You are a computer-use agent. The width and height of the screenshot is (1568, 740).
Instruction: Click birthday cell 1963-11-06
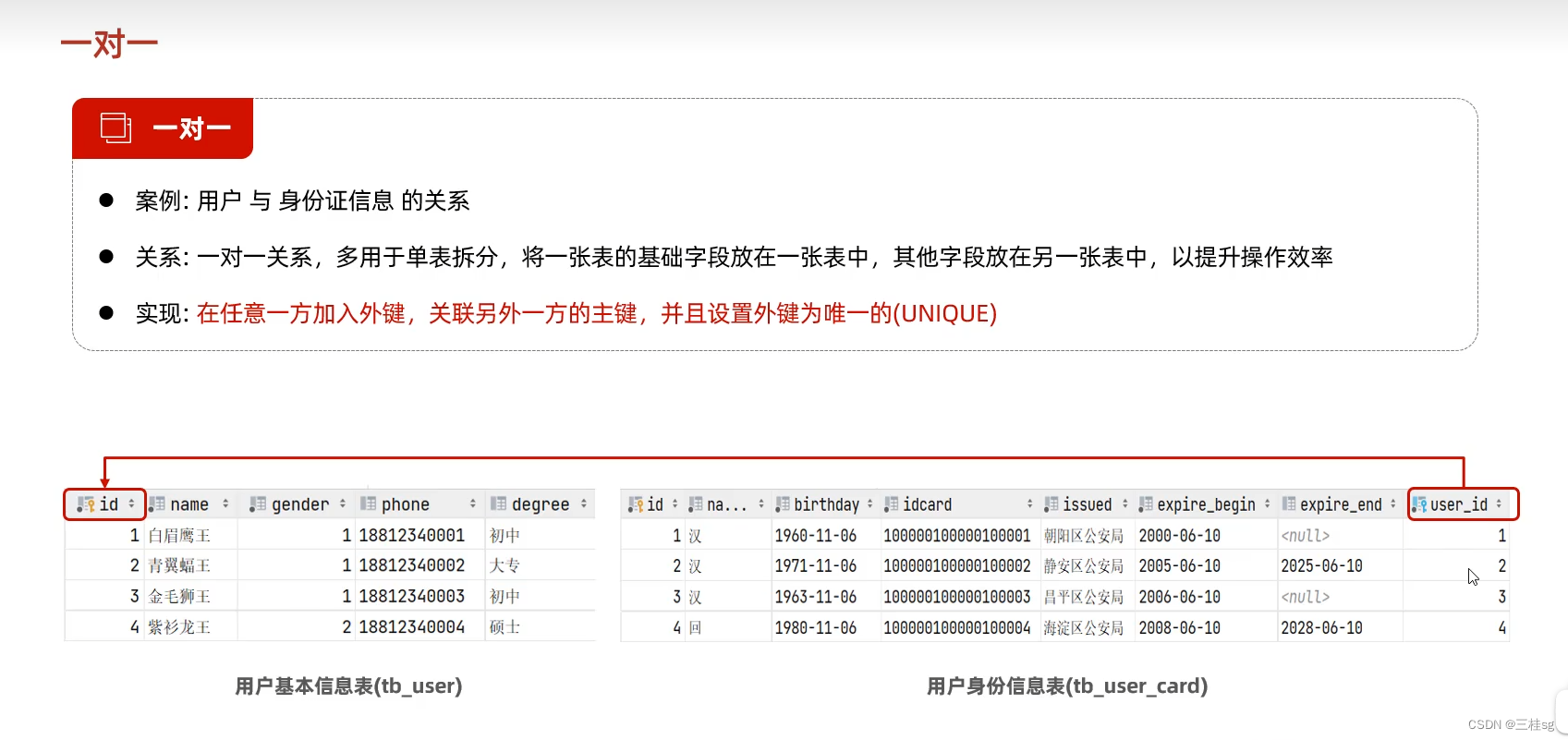pos(816,597)
